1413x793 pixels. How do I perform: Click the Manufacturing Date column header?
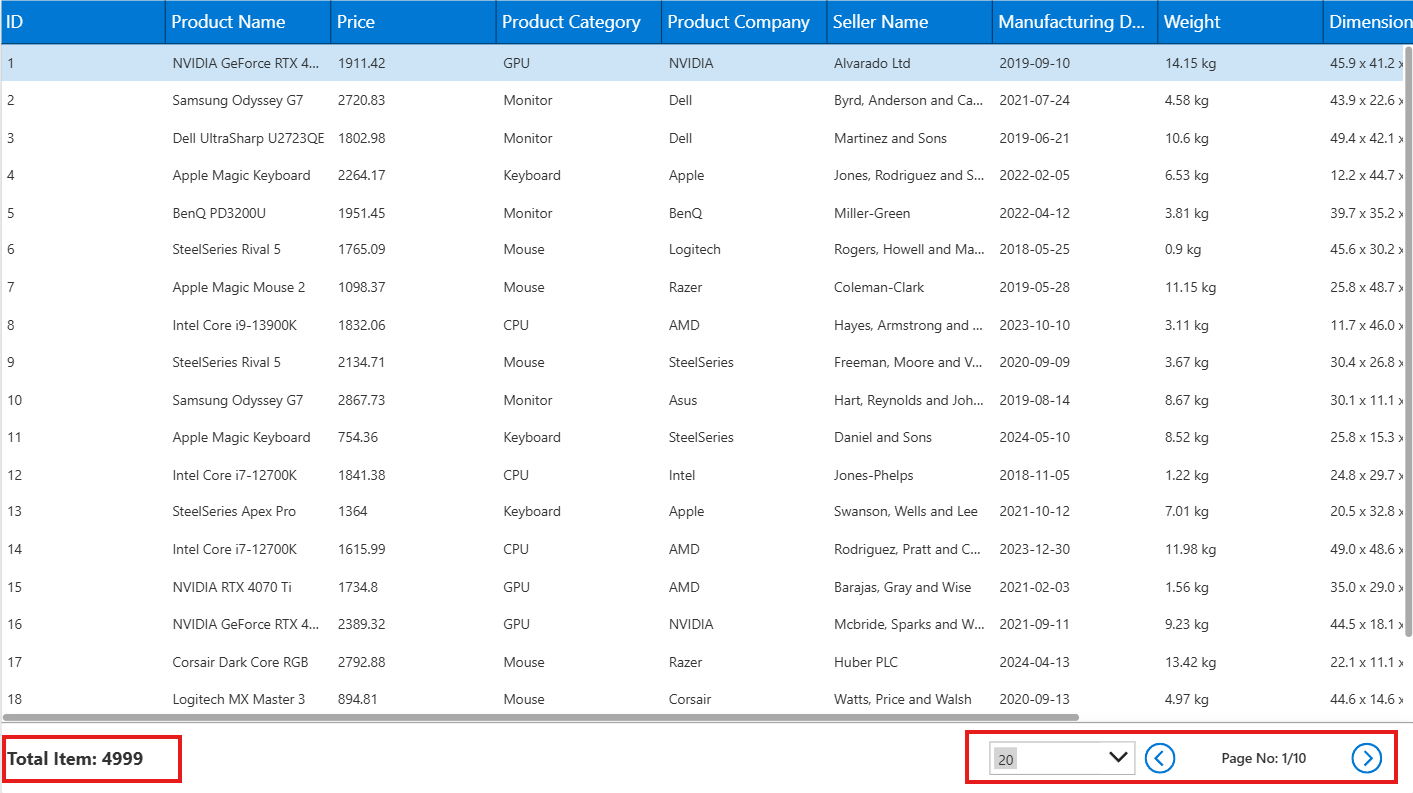click(x=1075, y=22)
